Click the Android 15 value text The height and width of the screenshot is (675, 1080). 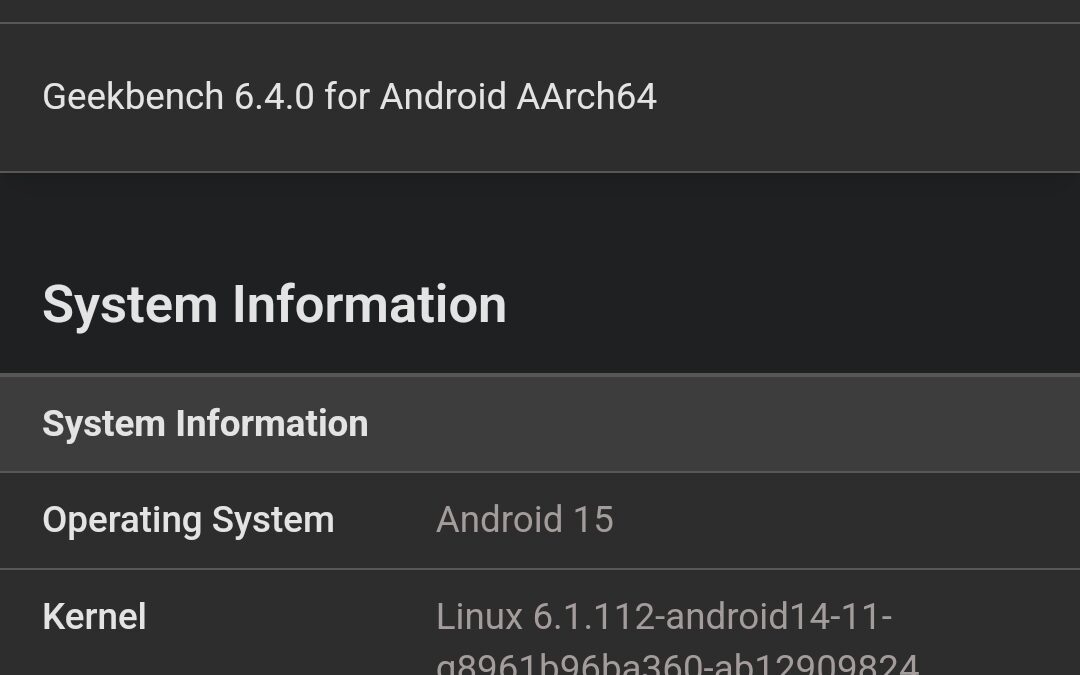click(x=525, y=520)
